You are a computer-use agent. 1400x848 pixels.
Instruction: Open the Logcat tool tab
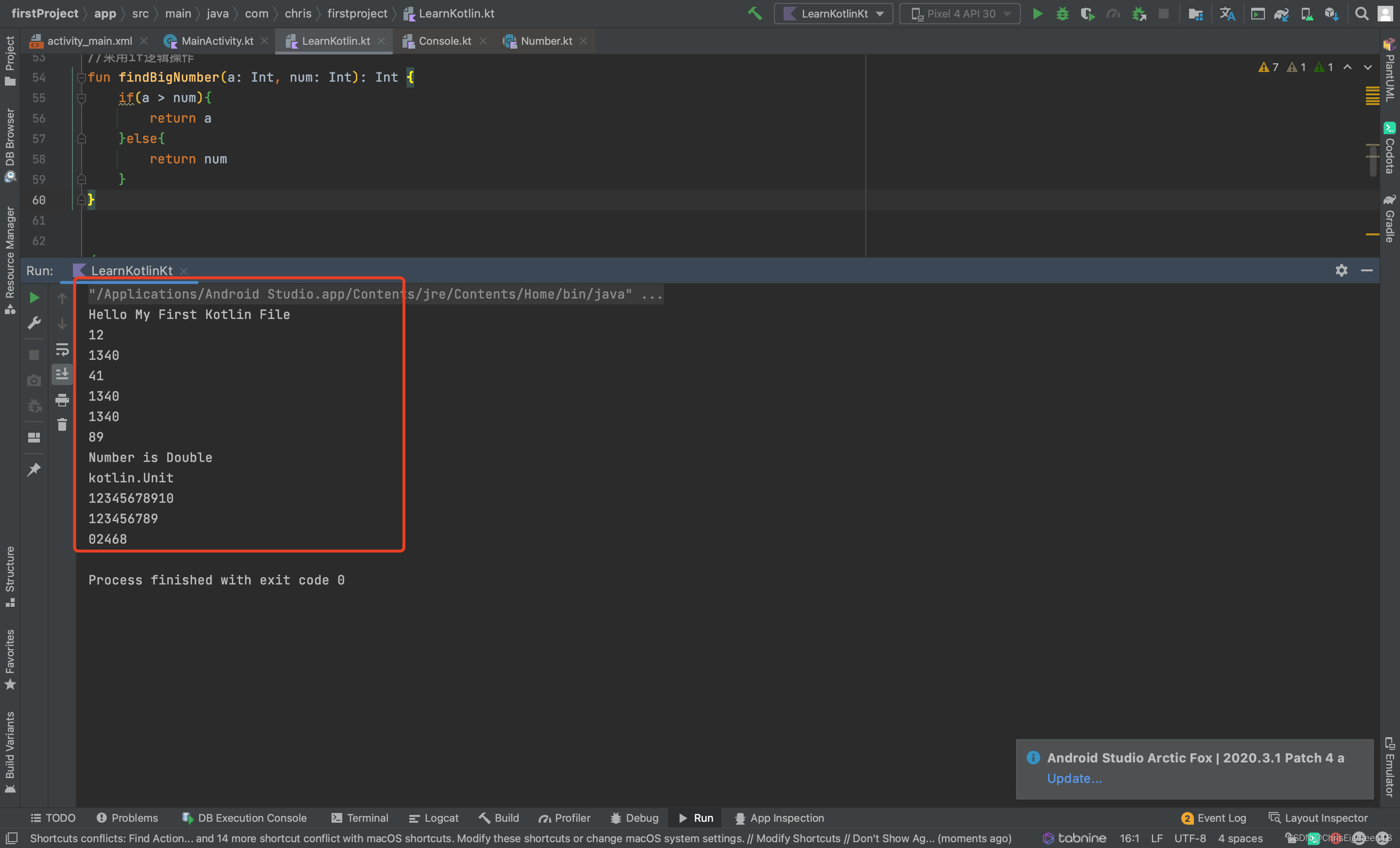[x=434, y=817]
